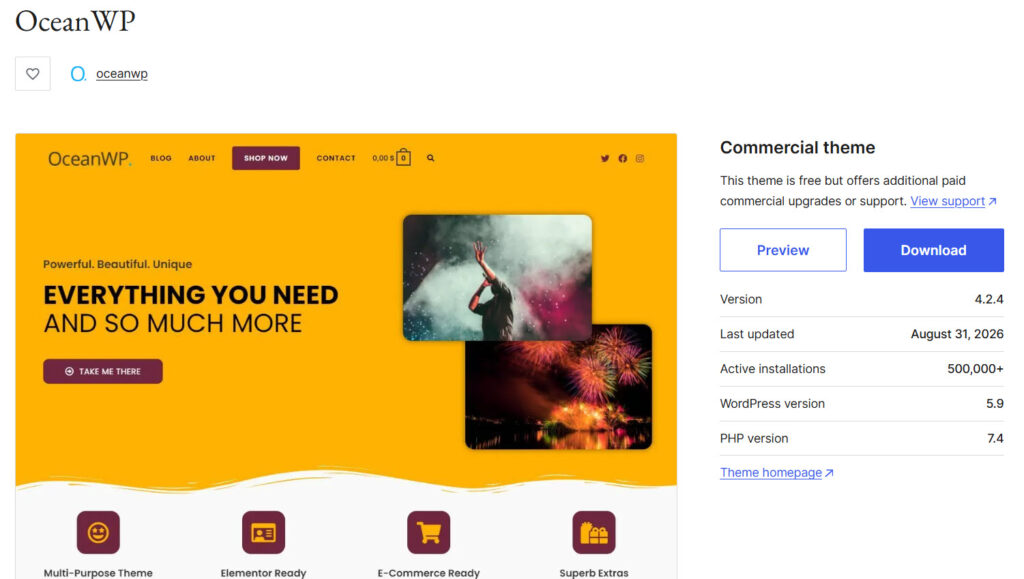Image resolution: width=1024 pixels, height=579 pixels.
Task: Click the OceanWP author logo icon
Action: (x=78, y=74)
